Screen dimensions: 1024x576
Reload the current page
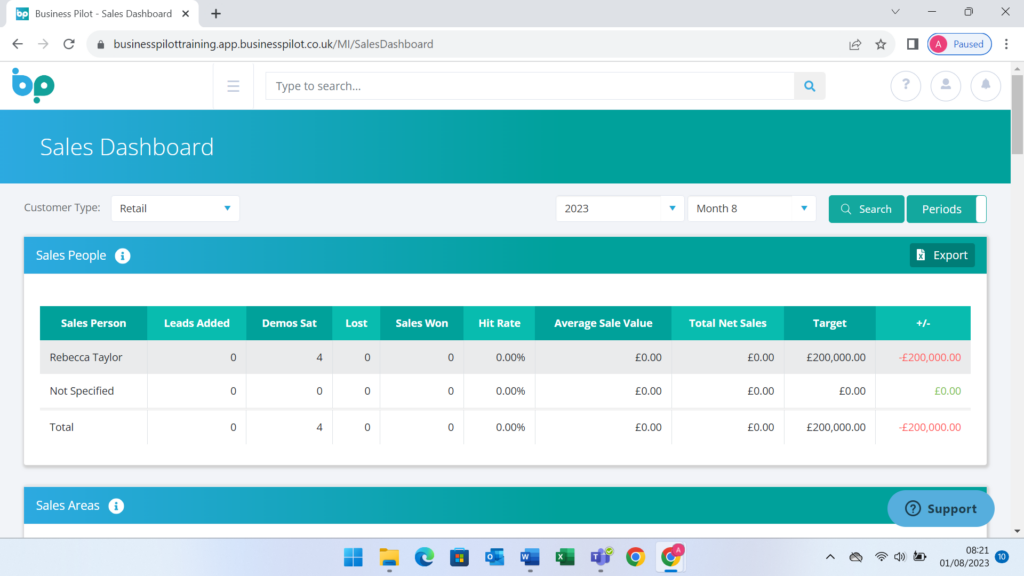tap(69, 44)
